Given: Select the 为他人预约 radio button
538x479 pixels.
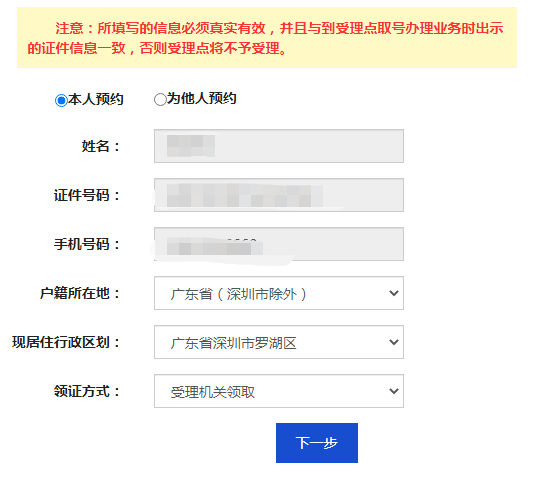Looking at the screenshot, I should click(160, 100).
